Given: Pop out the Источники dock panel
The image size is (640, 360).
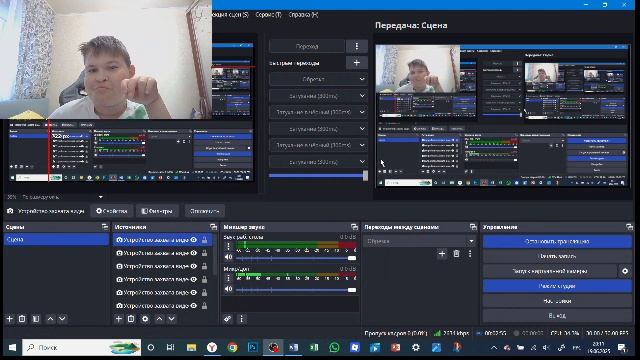Looking at the screenshot, I should (x=213, y=227).
